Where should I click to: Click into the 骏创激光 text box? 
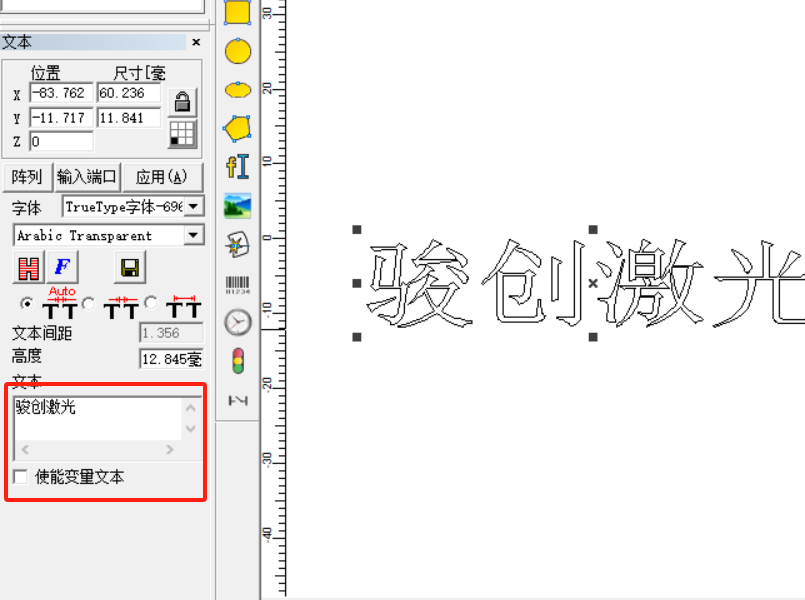coord(98,418)
